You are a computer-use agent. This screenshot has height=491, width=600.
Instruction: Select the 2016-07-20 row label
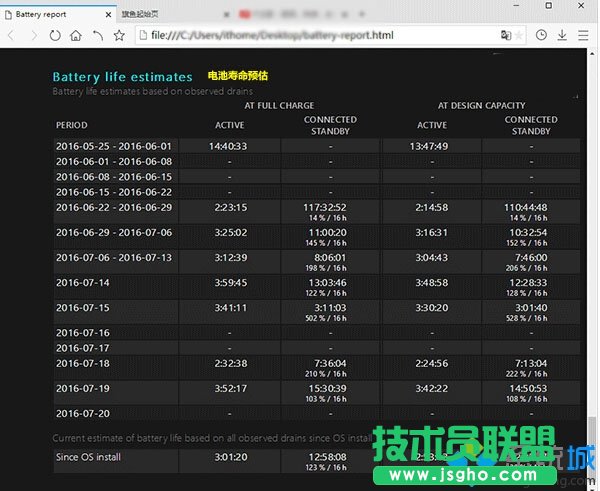pyautogui.click(x=83, y=413)
